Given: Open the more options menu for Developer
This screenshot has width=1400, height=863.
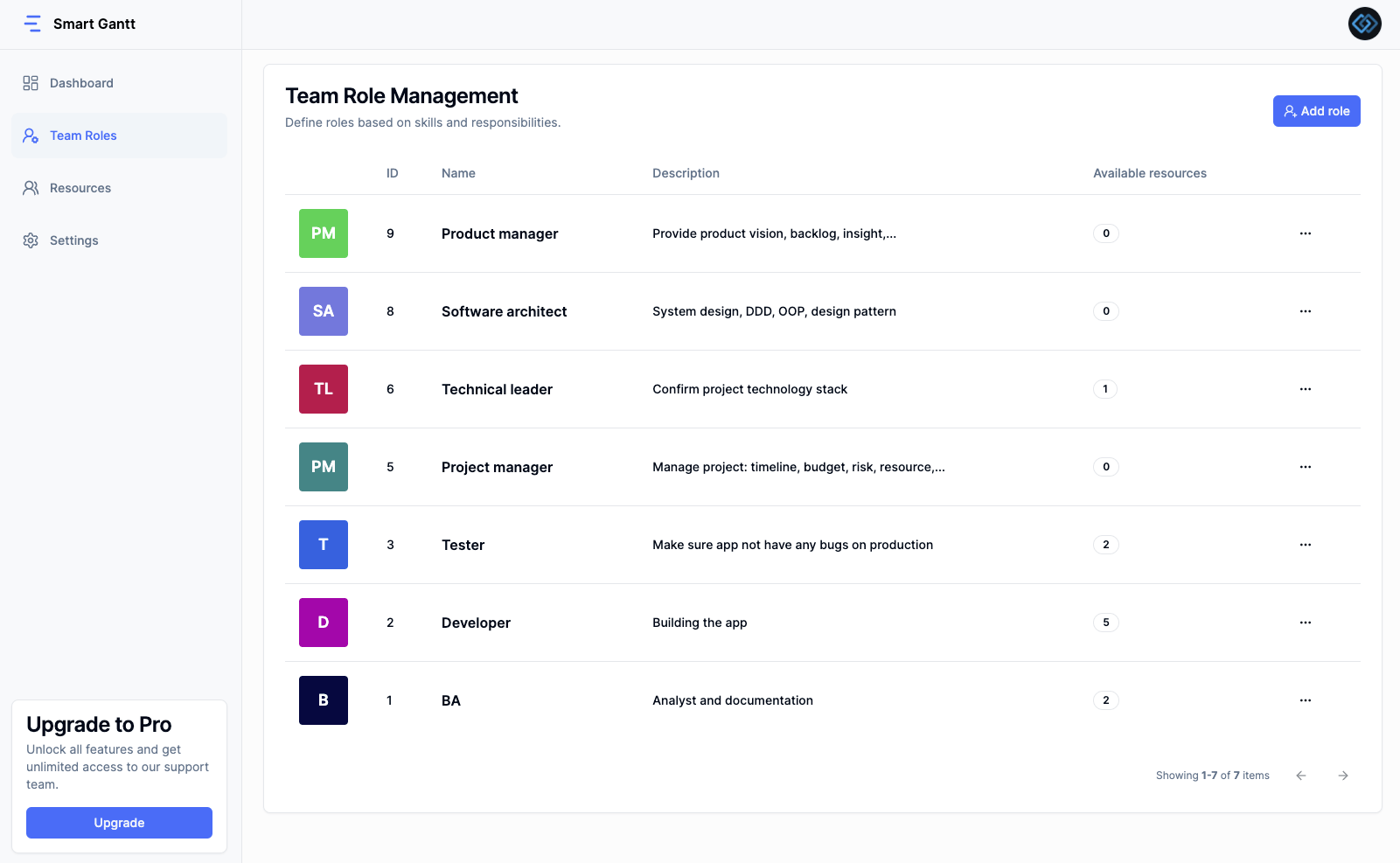Looking at the screenshot, I should pos(1306,623).
